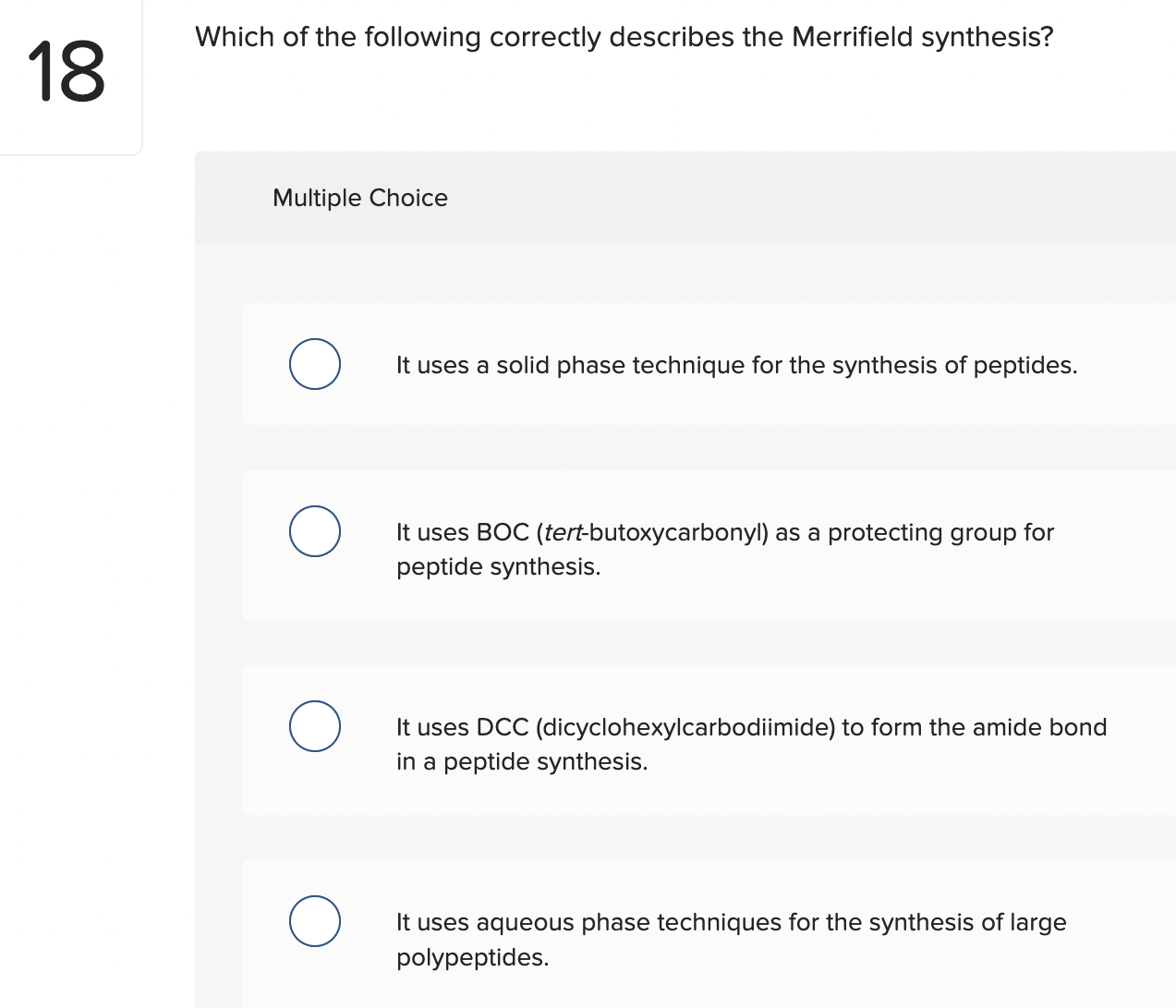
Task: Click the radio circle beside the first answer
Action: point(315,364)
